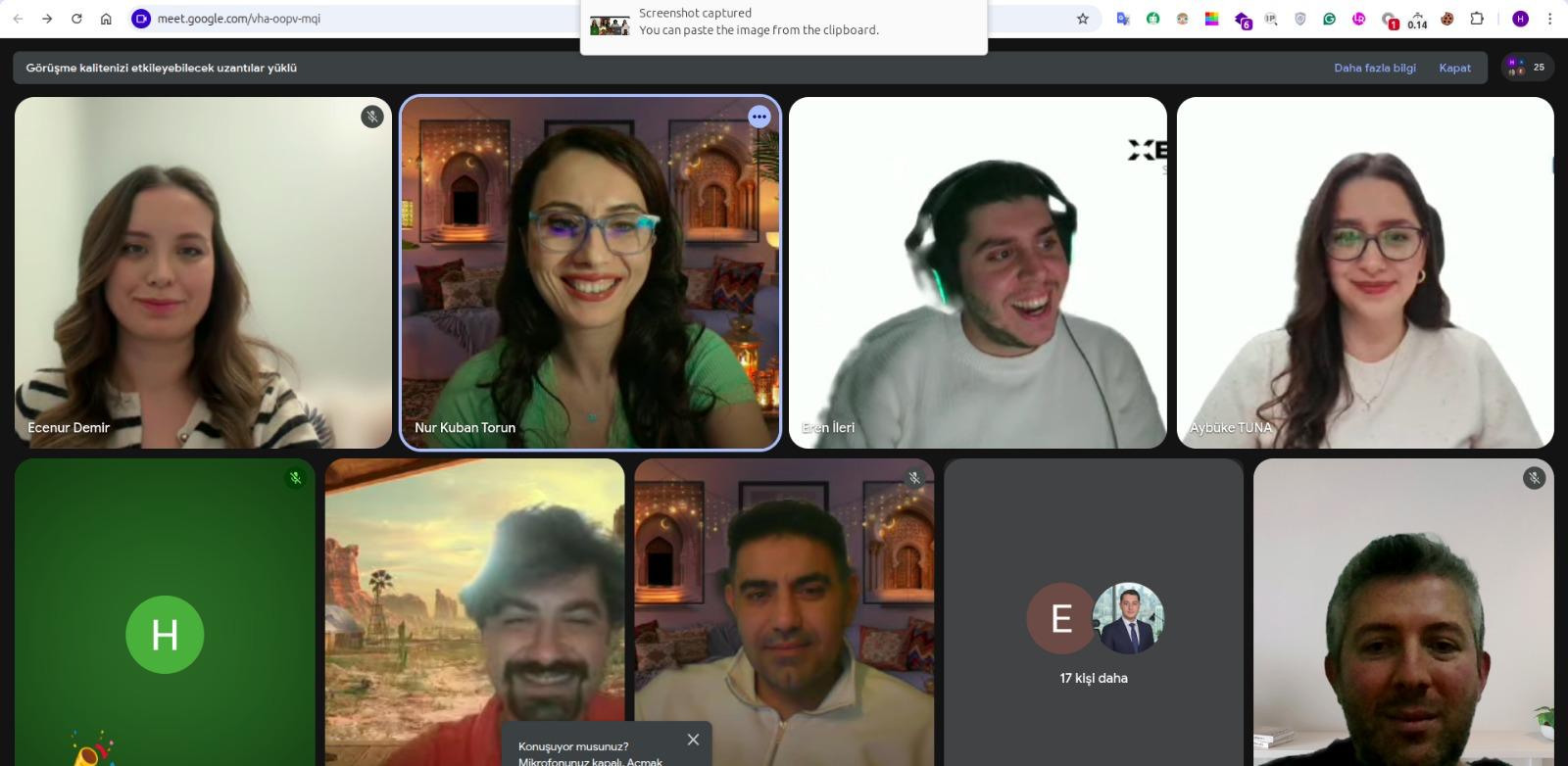Open the Chrome three-dot menu
Image resolution: width=1568 pixels, height=766 pixels.
(1549, 19)
